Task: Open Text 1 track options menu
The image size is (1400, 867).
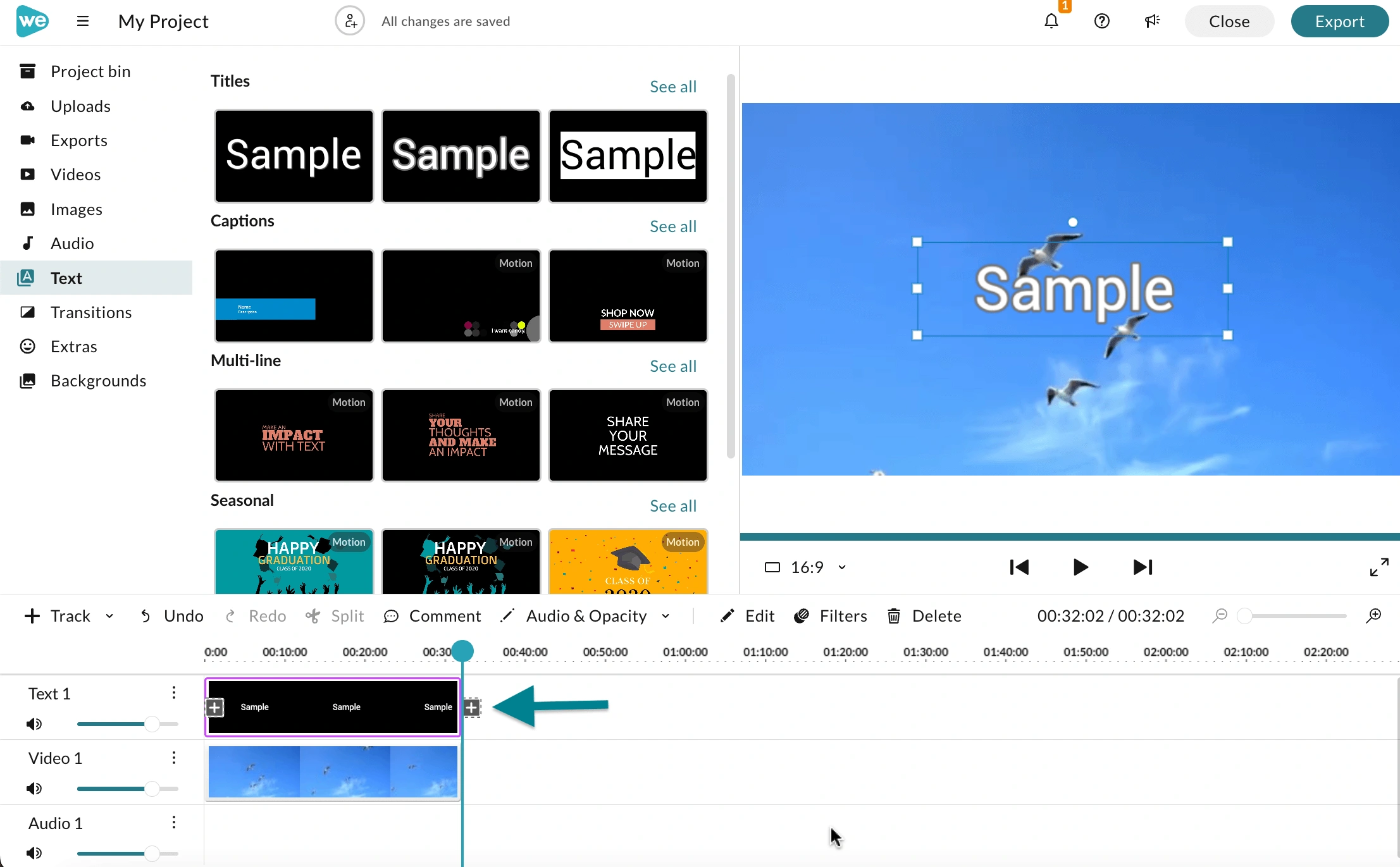Action: point(173,693)
